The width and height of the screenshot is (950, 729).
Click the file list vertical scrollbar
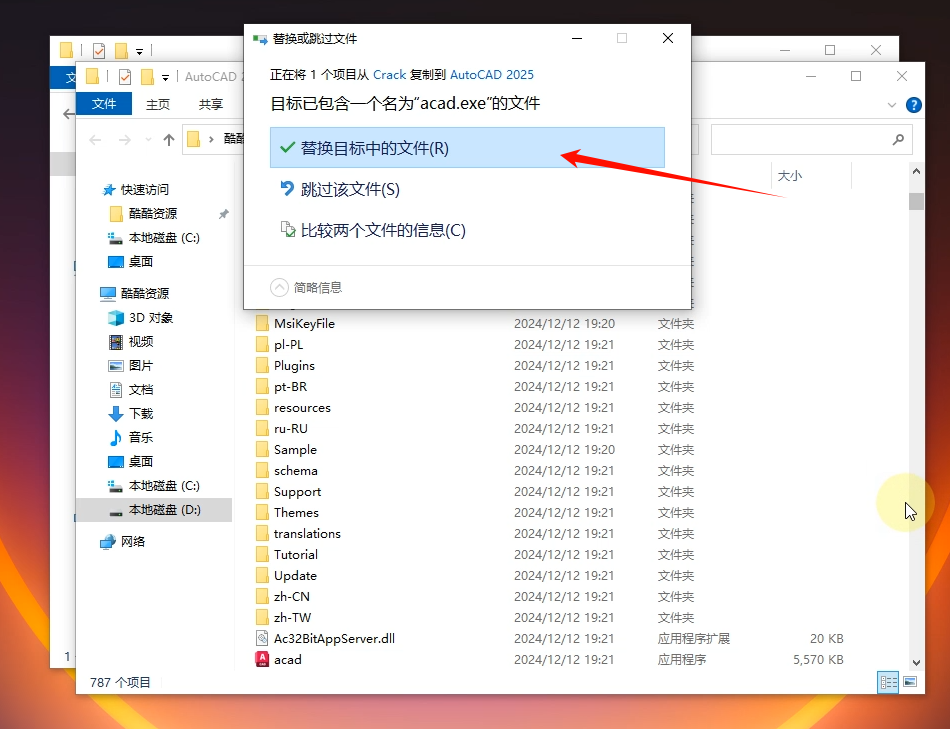(916, 400)
